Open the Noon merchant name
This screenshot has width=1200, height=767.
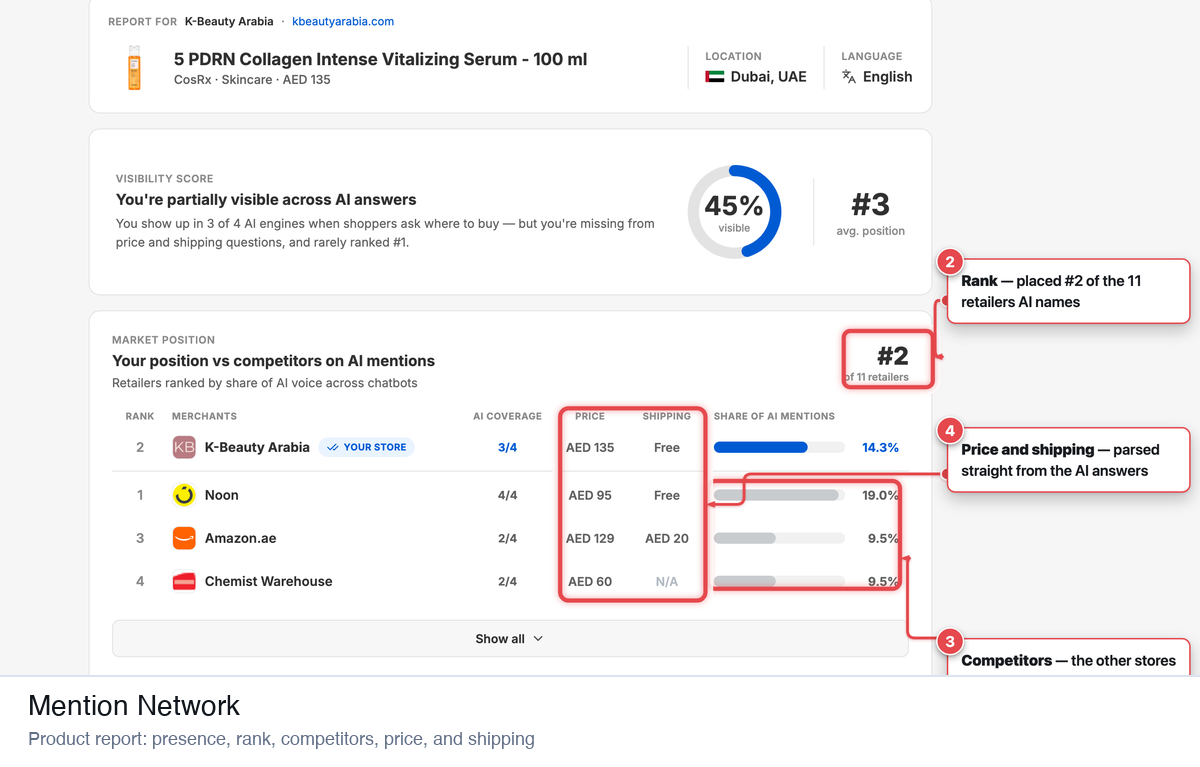pos(222,495)
